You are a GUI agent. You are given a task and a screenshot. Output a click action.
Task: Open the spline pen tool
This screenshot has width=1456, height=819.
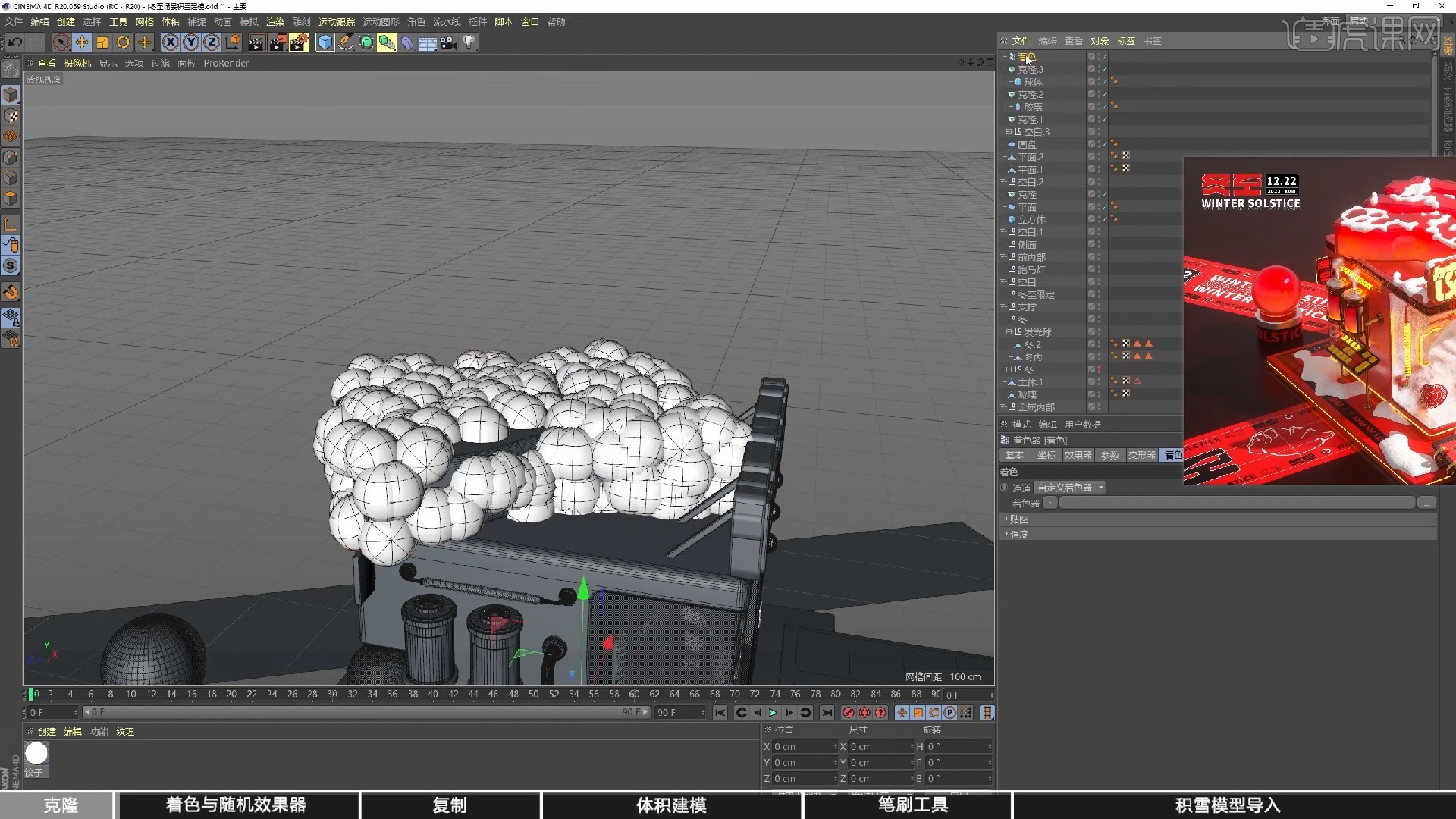(x=346, y=42)
